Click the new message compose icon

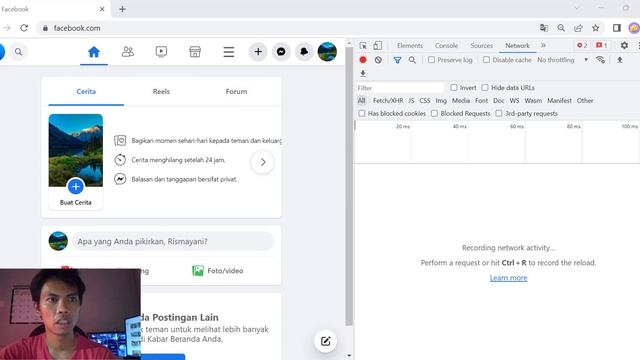pos(325,341)
